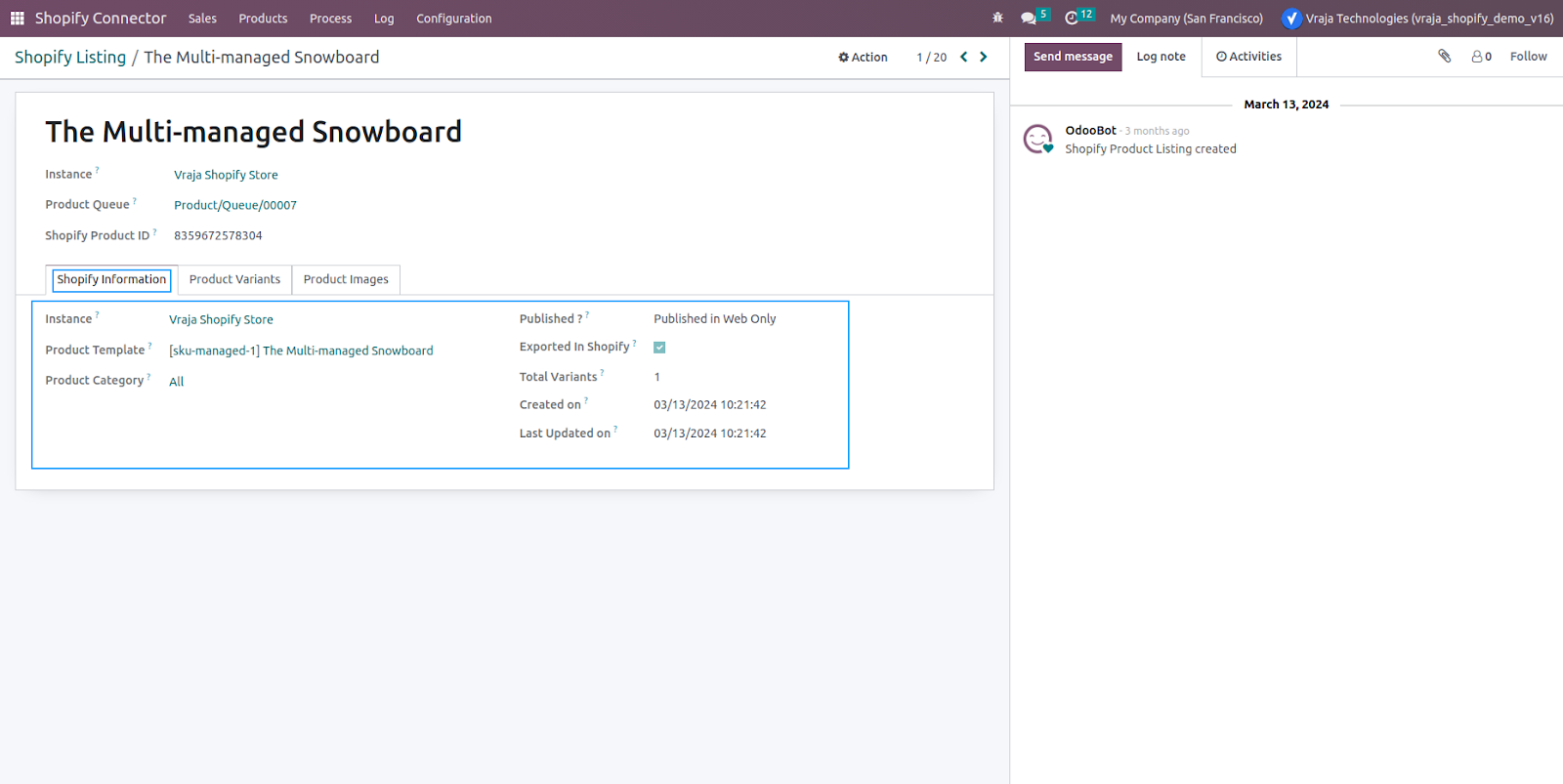Open Product/Queue/00007 link
The width and height of the screenshot is (1563, 784).
[x=235, y=205]
